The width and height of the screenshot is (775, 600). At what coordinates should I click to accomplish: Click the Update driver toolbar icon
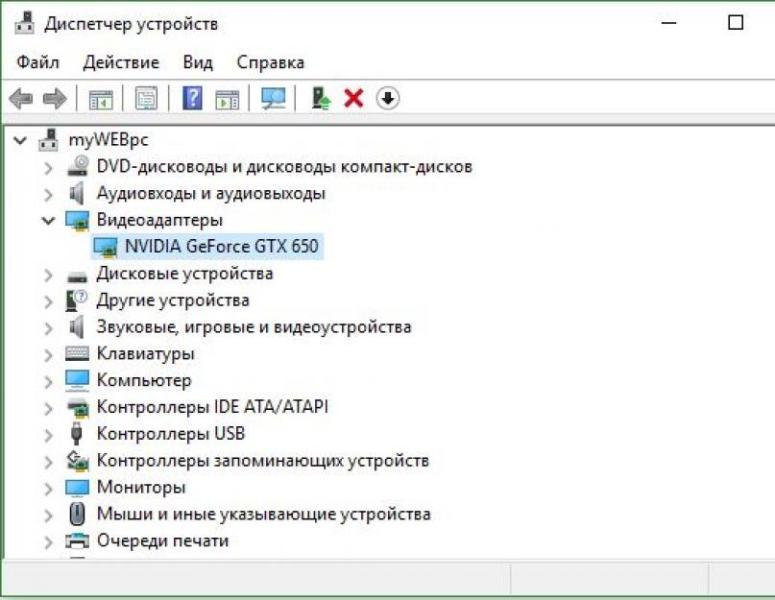tap(321, 98)
